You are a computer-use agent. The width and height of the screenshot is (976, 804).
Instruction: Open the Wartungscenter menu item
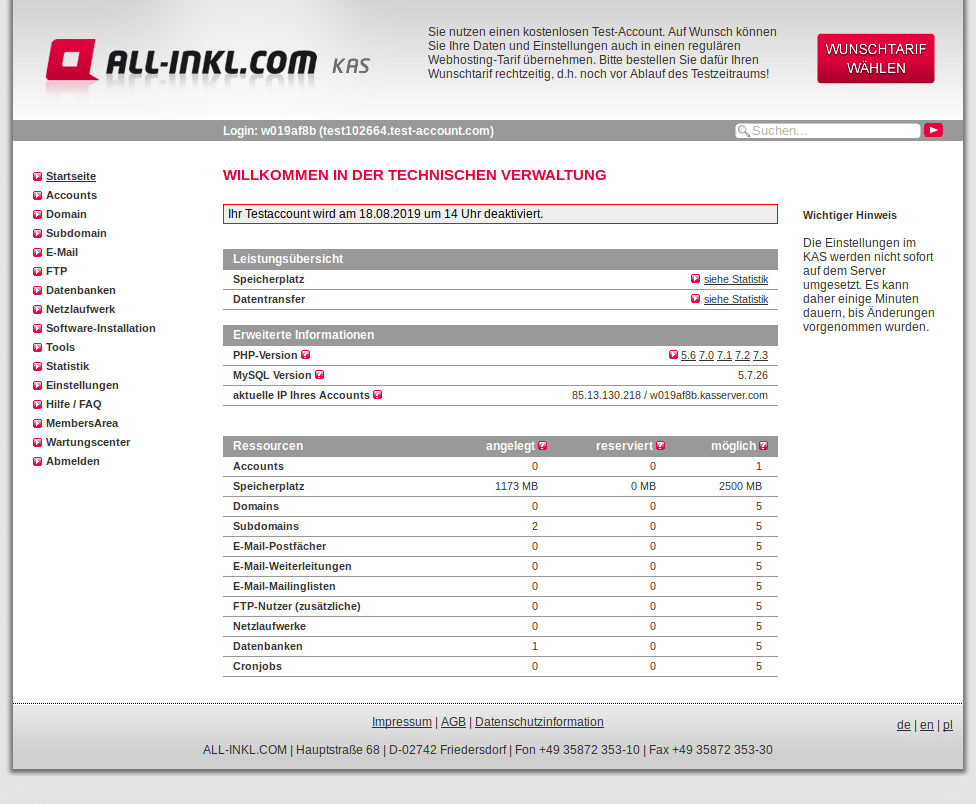88,442
